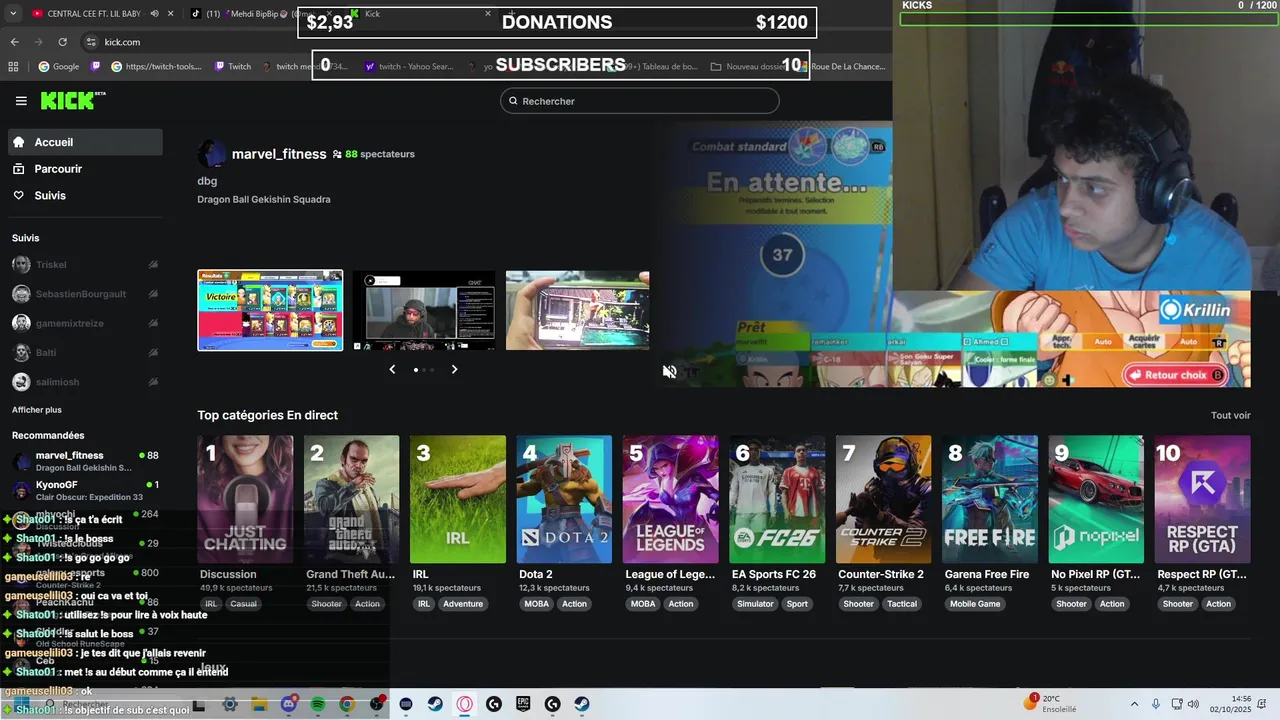Open Chrome from the taskbar
The height and width of the screenshot is (720, 1280).
coord(347,704)
